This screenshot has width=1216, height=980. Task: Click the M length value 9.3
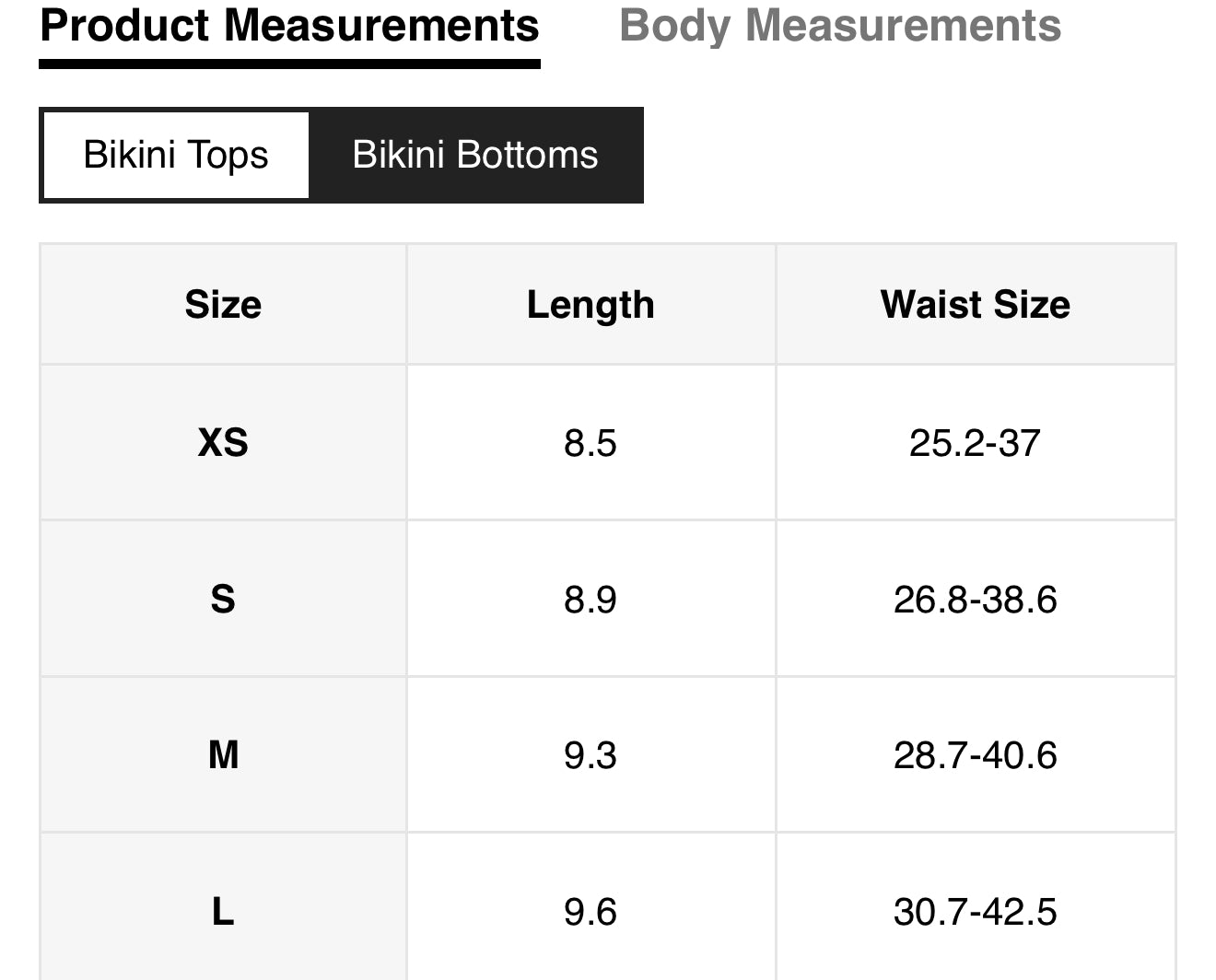(590, 755)
